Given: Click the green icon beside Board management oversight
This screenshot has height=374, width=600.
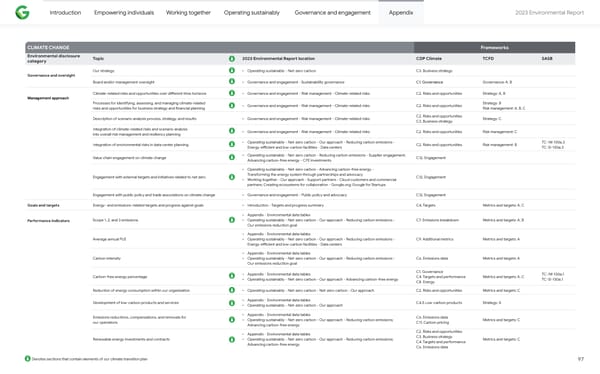Looking at the screenshot, I should coord(232,82).
